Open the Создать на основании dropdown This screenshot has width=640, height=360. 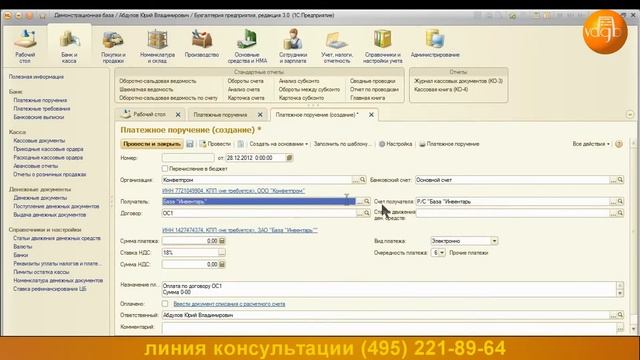[278, 144]
